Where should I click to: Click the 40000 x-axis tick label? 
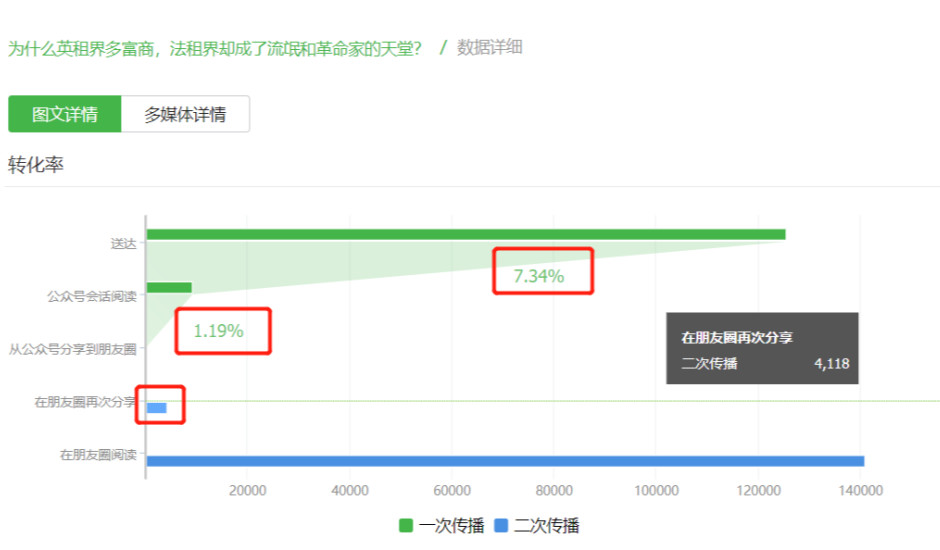tap(350, 491)
